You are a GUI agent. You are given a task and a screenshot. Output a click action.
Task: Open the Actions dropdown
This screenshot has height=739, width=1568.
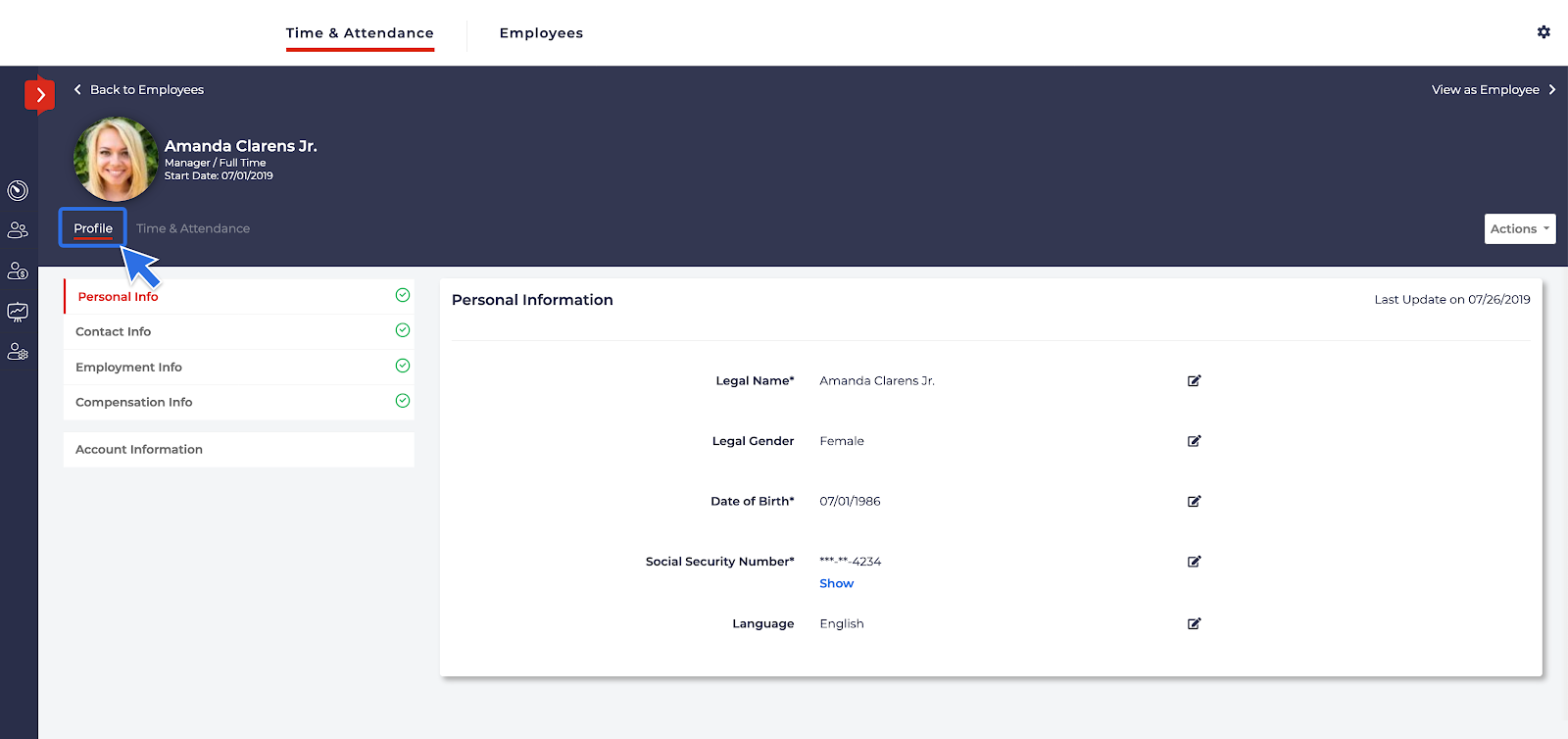tap(1519, 229)
